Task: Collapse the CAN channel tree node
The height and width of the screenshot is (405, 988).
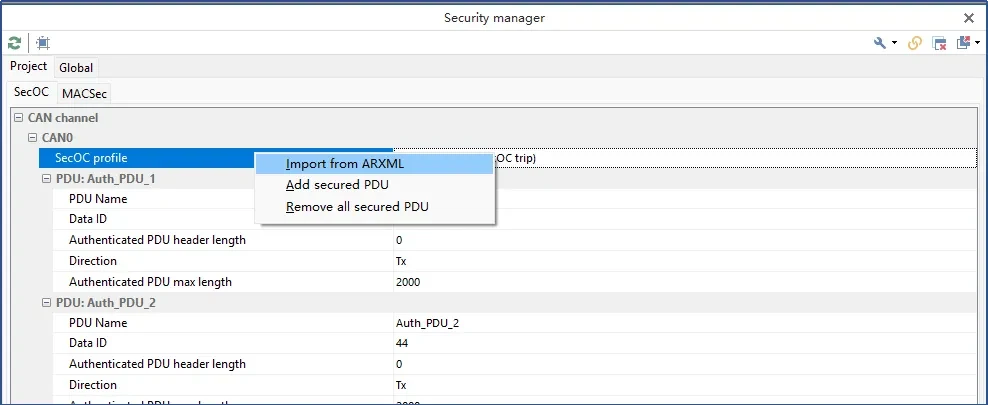Action: pos(19,118)
